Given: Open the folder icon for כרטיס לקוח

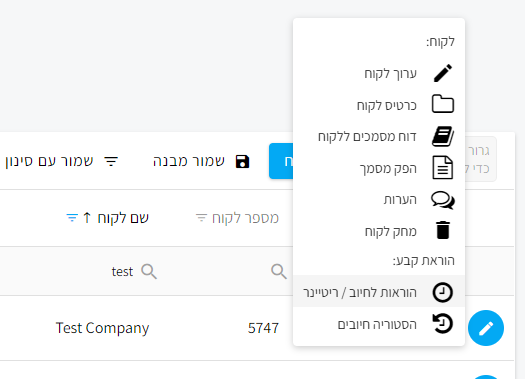Looking at the screenshot, I should 443,104.
